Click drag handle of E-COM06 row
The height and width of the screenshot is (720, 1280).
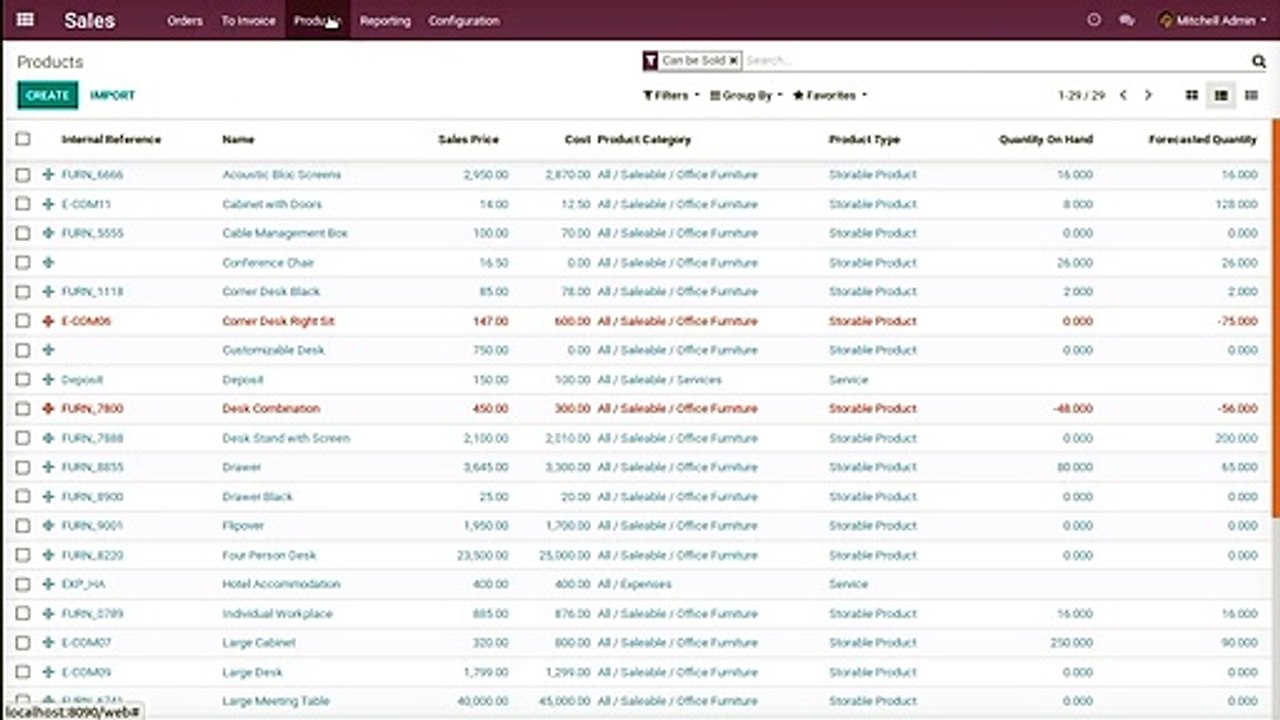point(48,321)
